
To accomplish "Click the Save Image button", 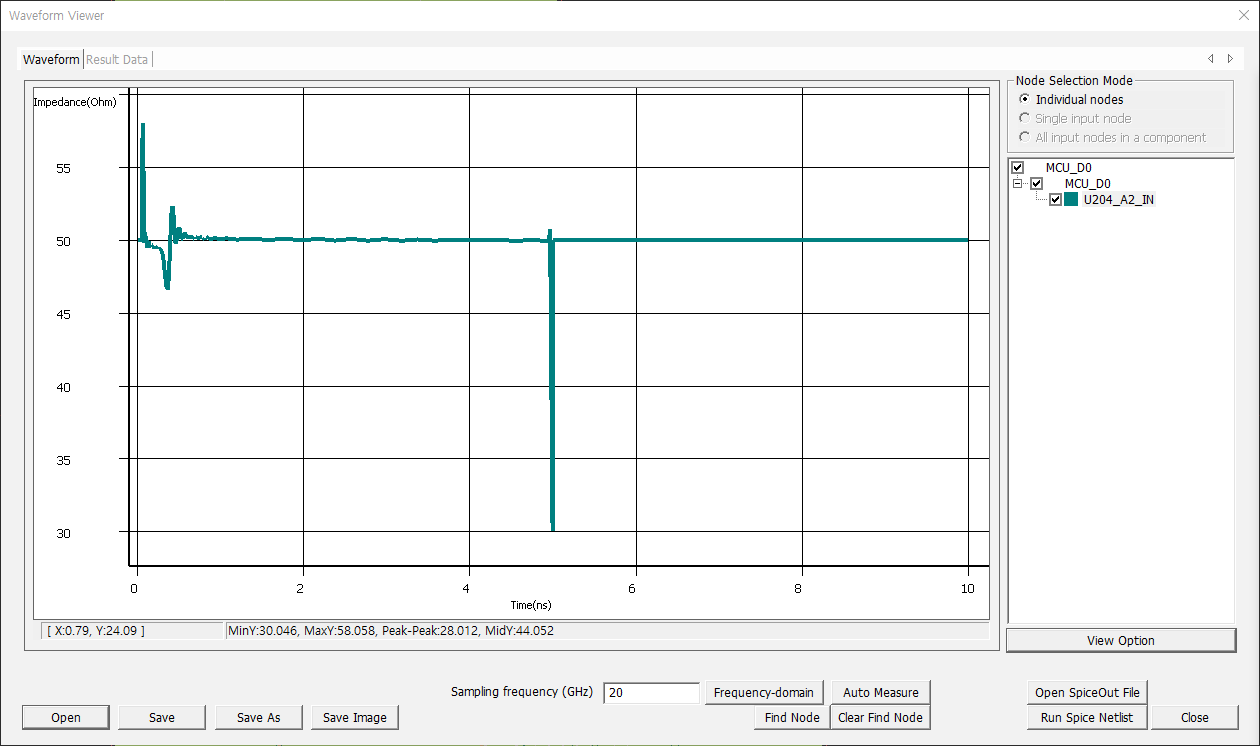I will click(355, 718).
